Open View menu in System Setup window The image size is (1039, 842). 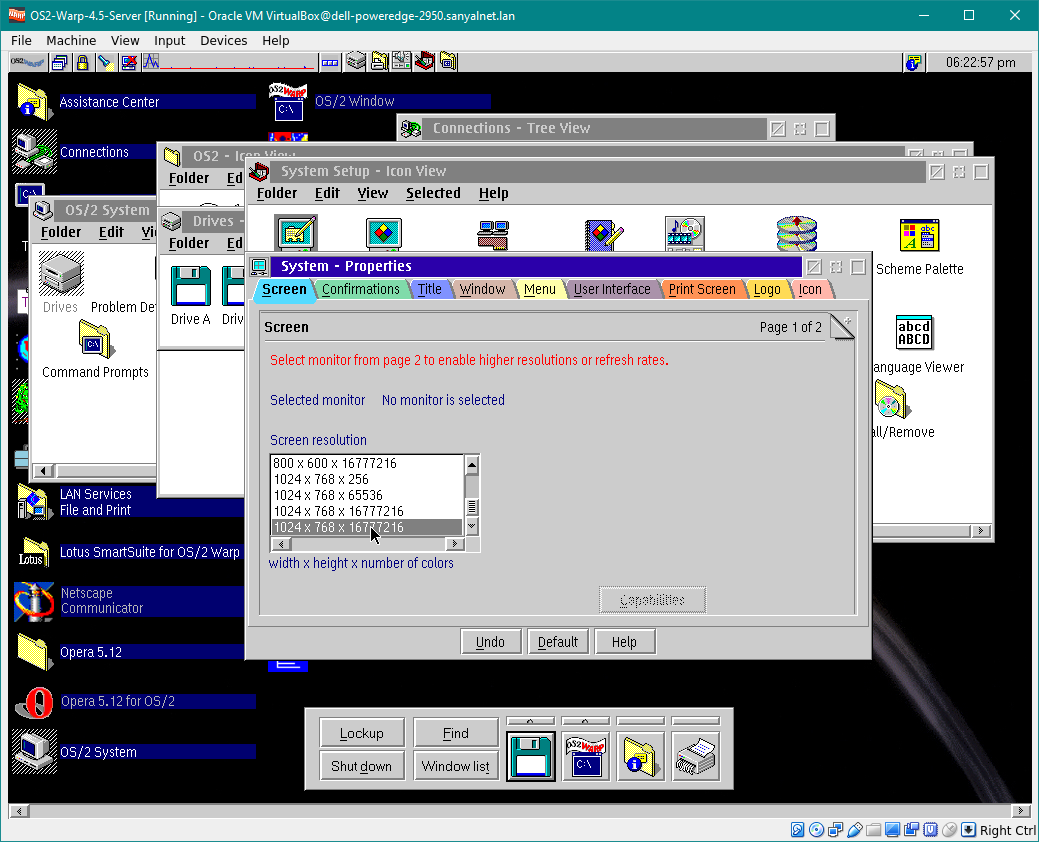372,193
